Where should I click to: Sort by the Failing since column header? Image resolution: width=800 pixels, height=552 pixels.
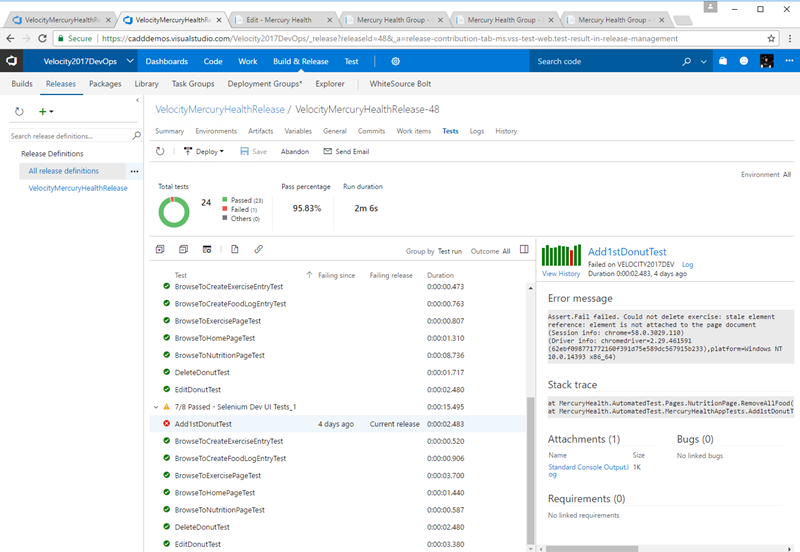pos(336,275)
